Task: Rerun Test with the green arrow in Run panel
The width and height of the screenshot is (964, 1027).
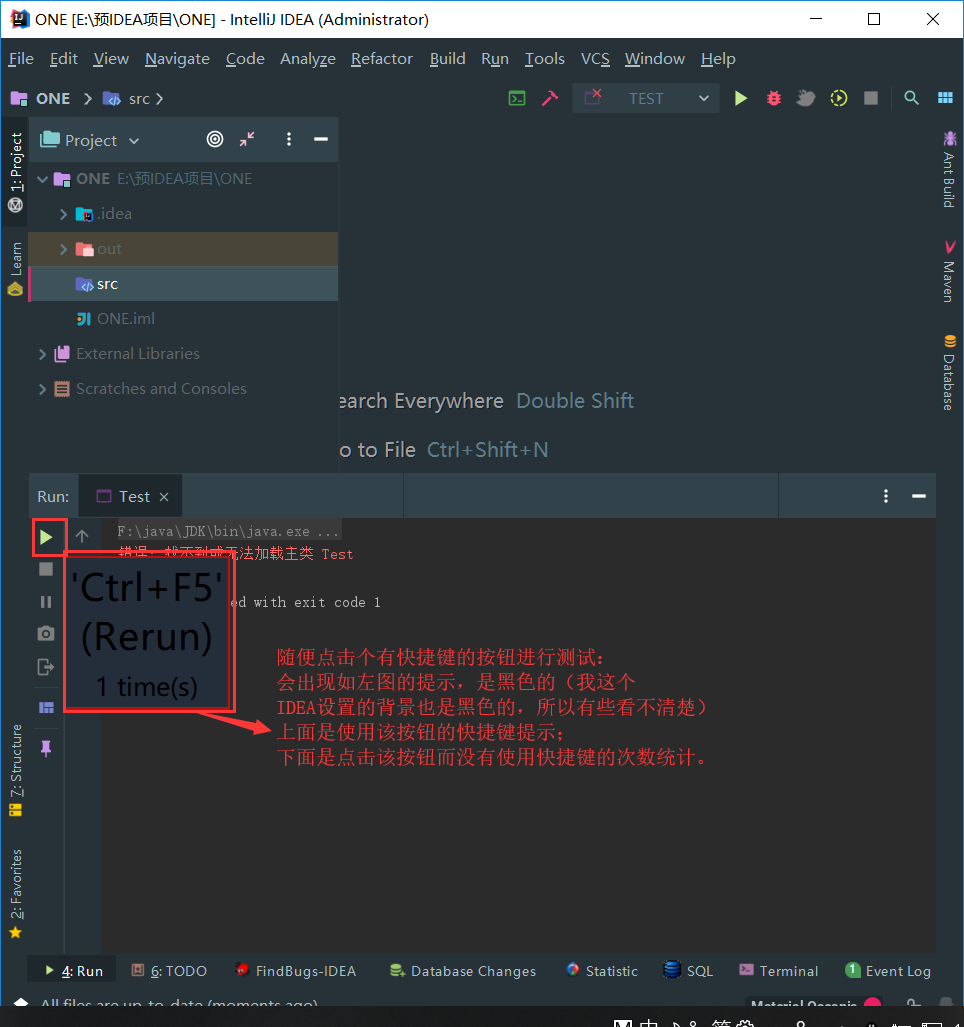Action: [46, 537]
